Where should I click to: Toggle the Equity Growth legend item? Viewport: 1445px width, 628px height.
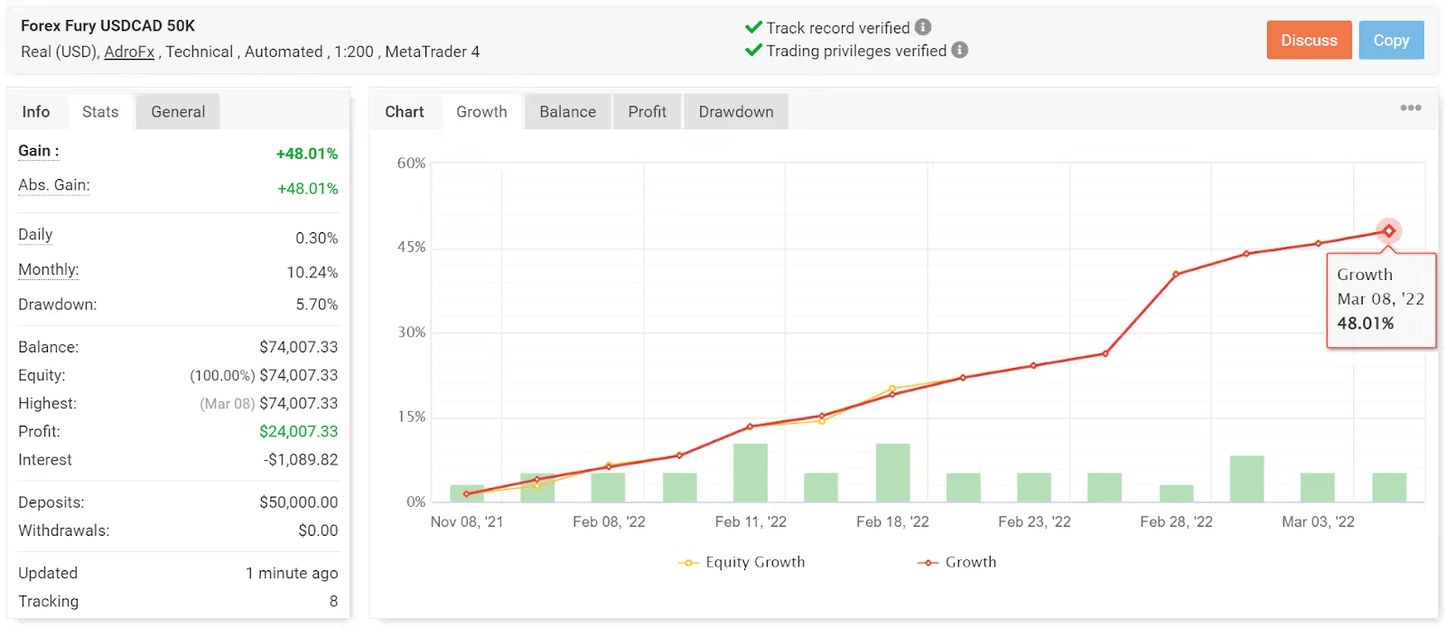[x=742, y=562]
